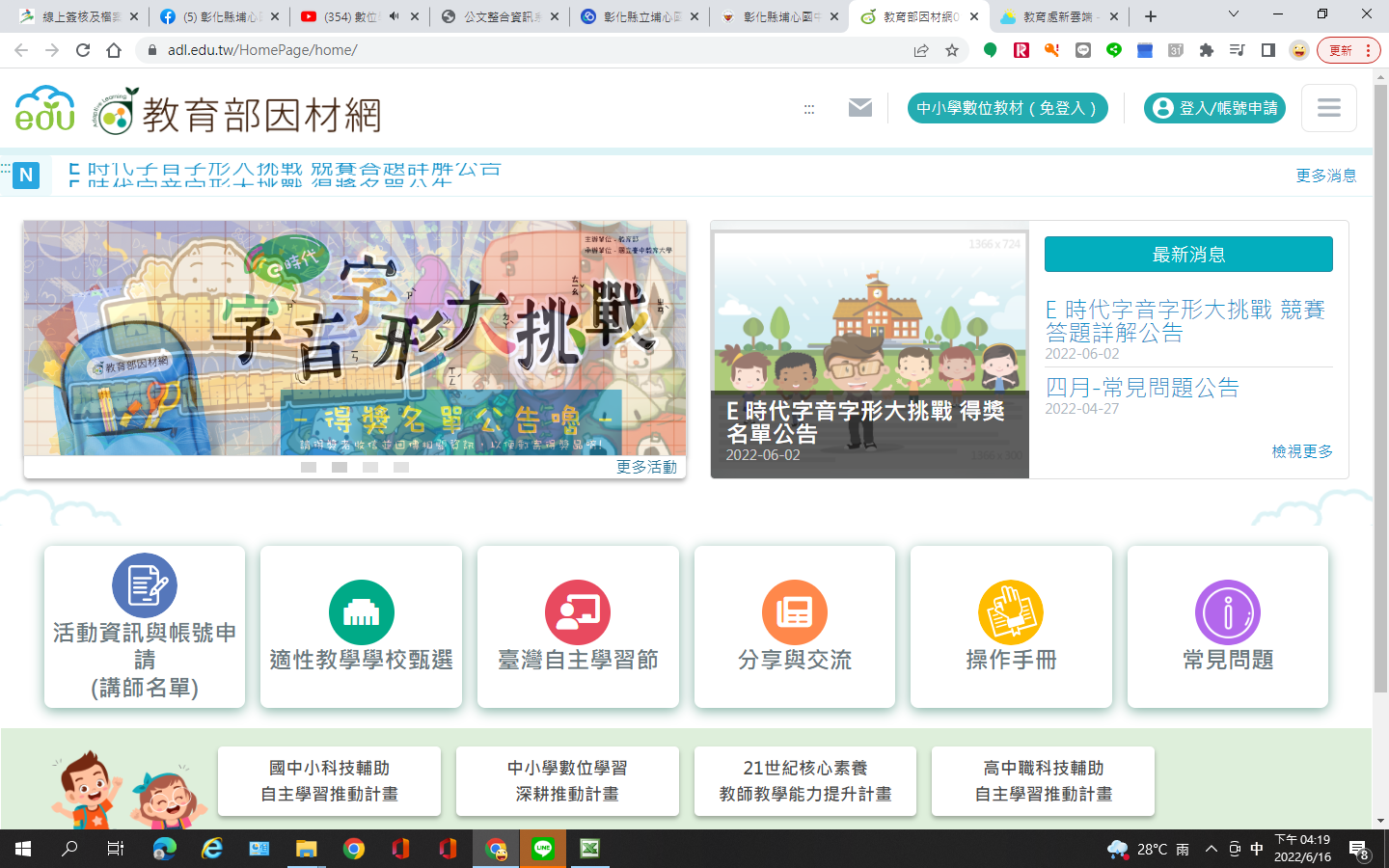1389x868 pixels.
Task: Click 21世紀核心素養教師教學能力提升計畫 button
Action: tap(805, 781)
